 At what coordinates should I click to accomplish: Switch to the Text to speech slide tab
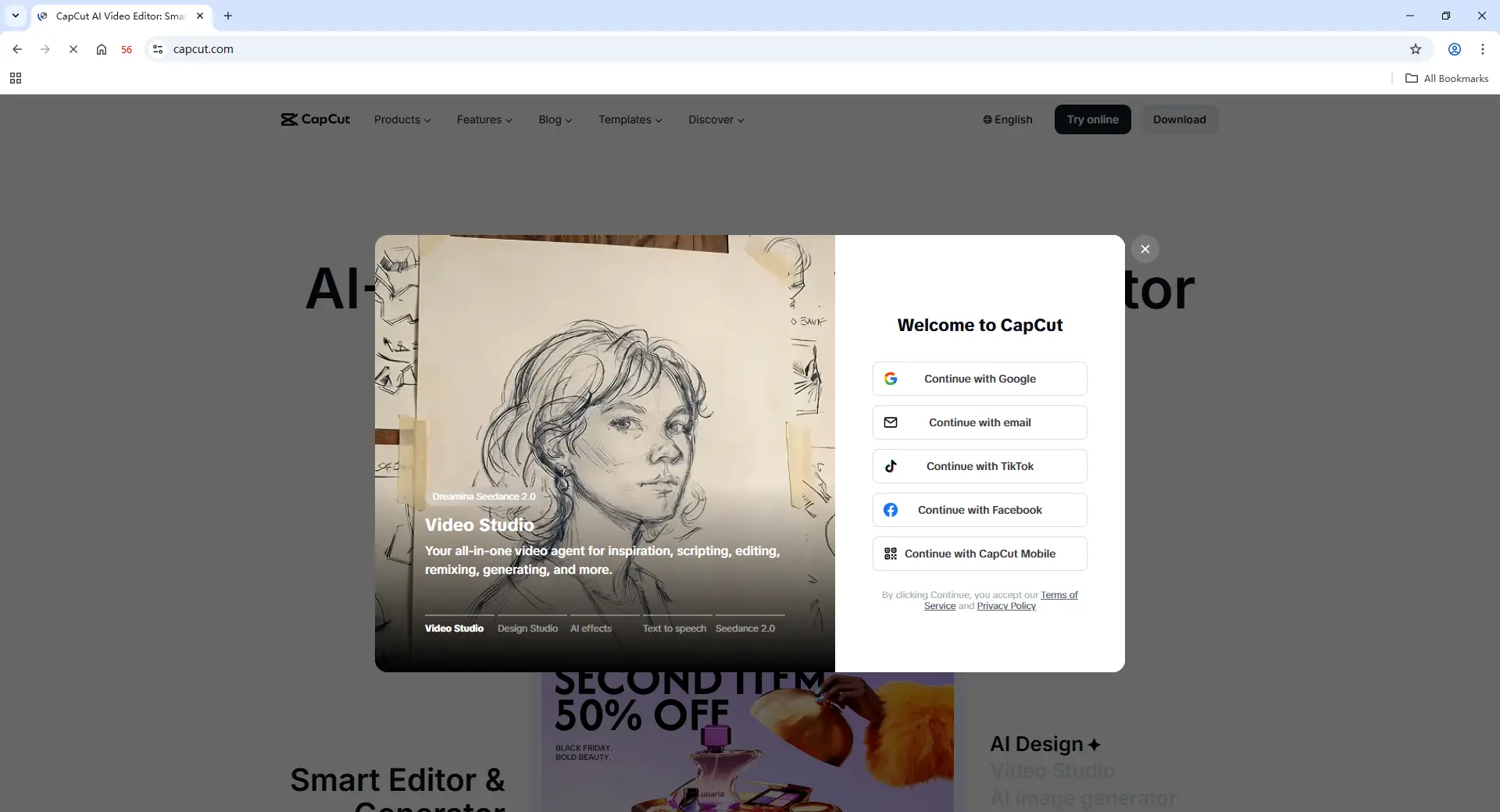click(x=674, y=629)
